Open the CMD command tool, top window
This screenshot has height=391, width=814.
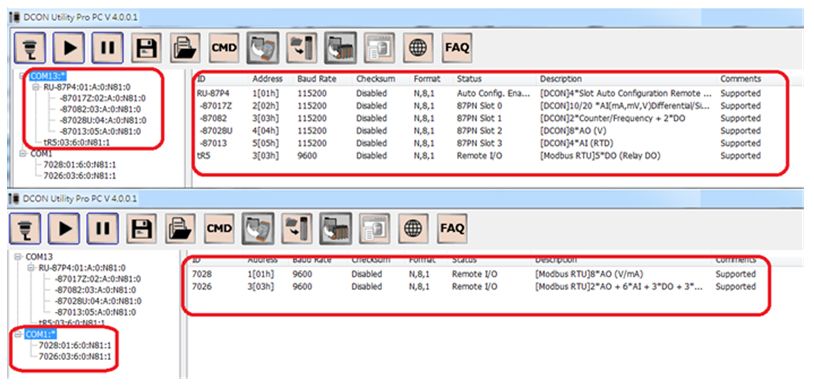224,48
